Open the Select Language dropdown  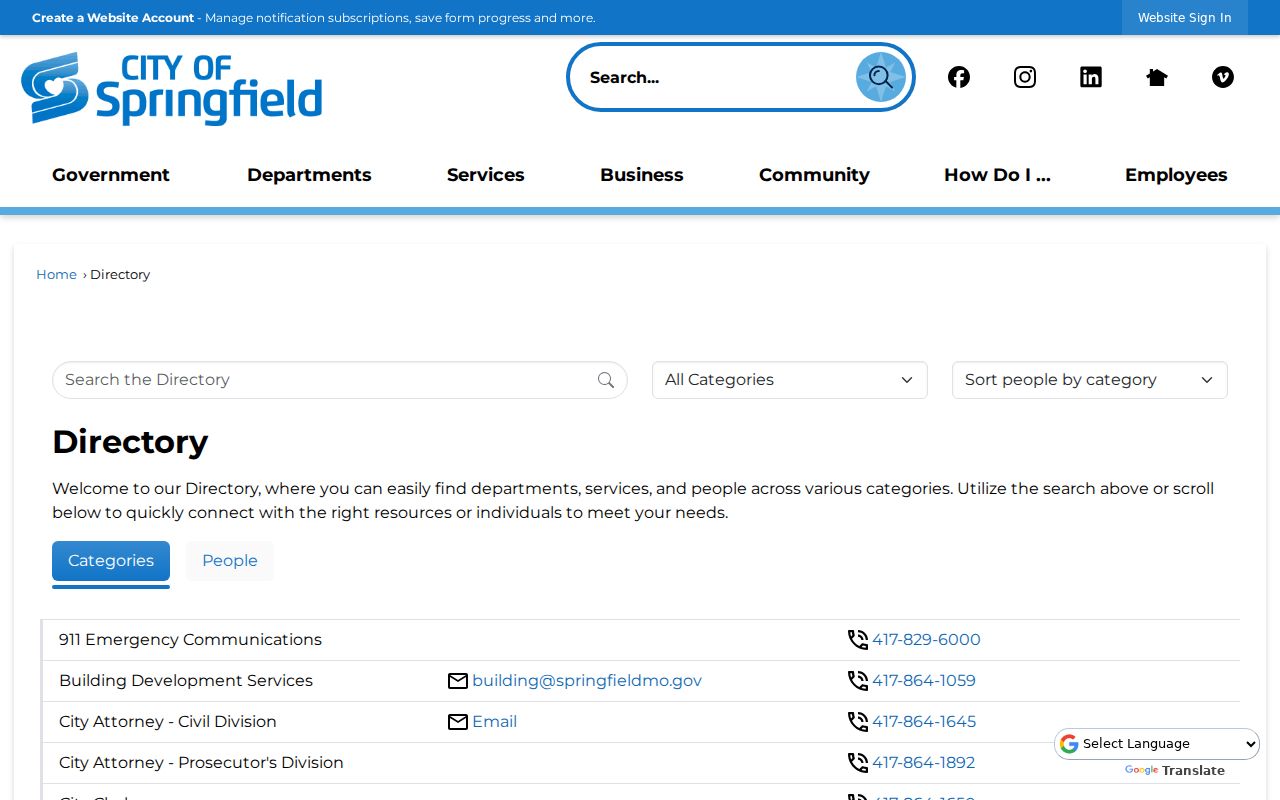[x=1157, y=744]
